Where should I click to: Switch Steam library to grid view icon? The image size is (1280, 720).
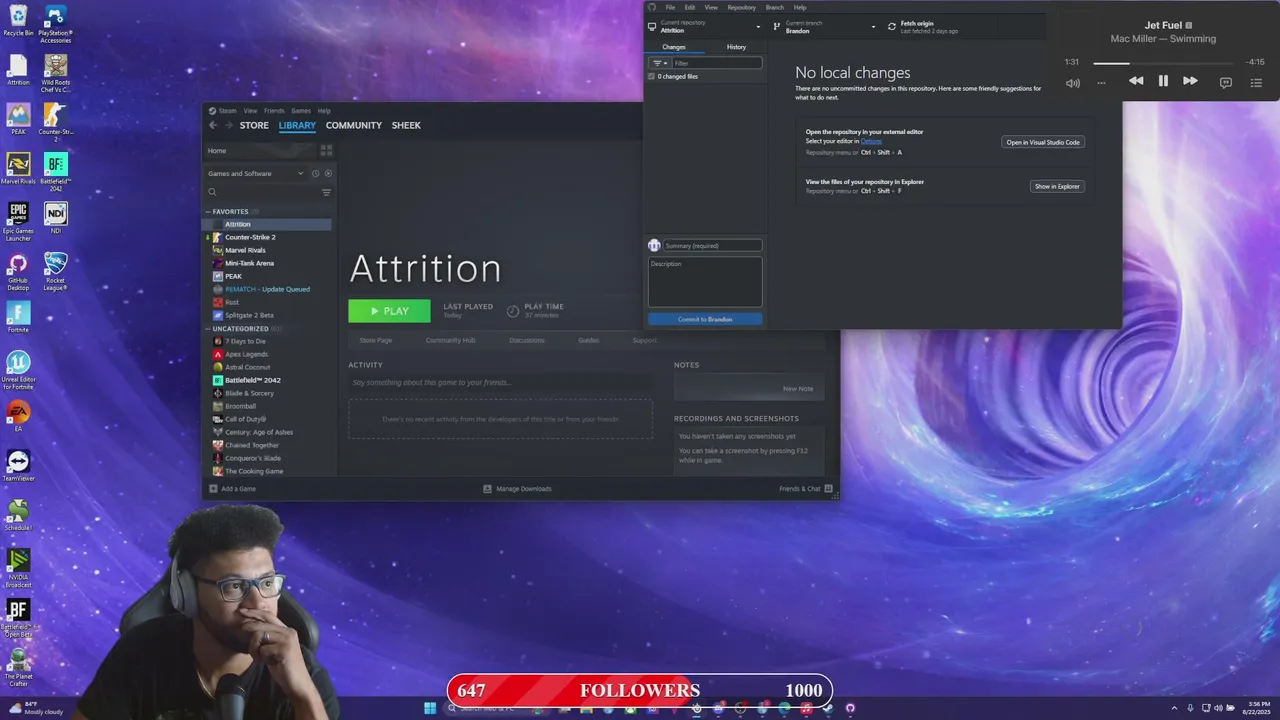(x=326, y=151)
